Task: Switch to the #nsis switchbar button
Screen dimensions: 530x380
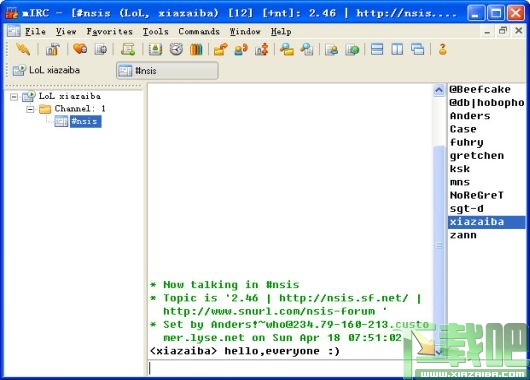Action: tap(167, 71)
